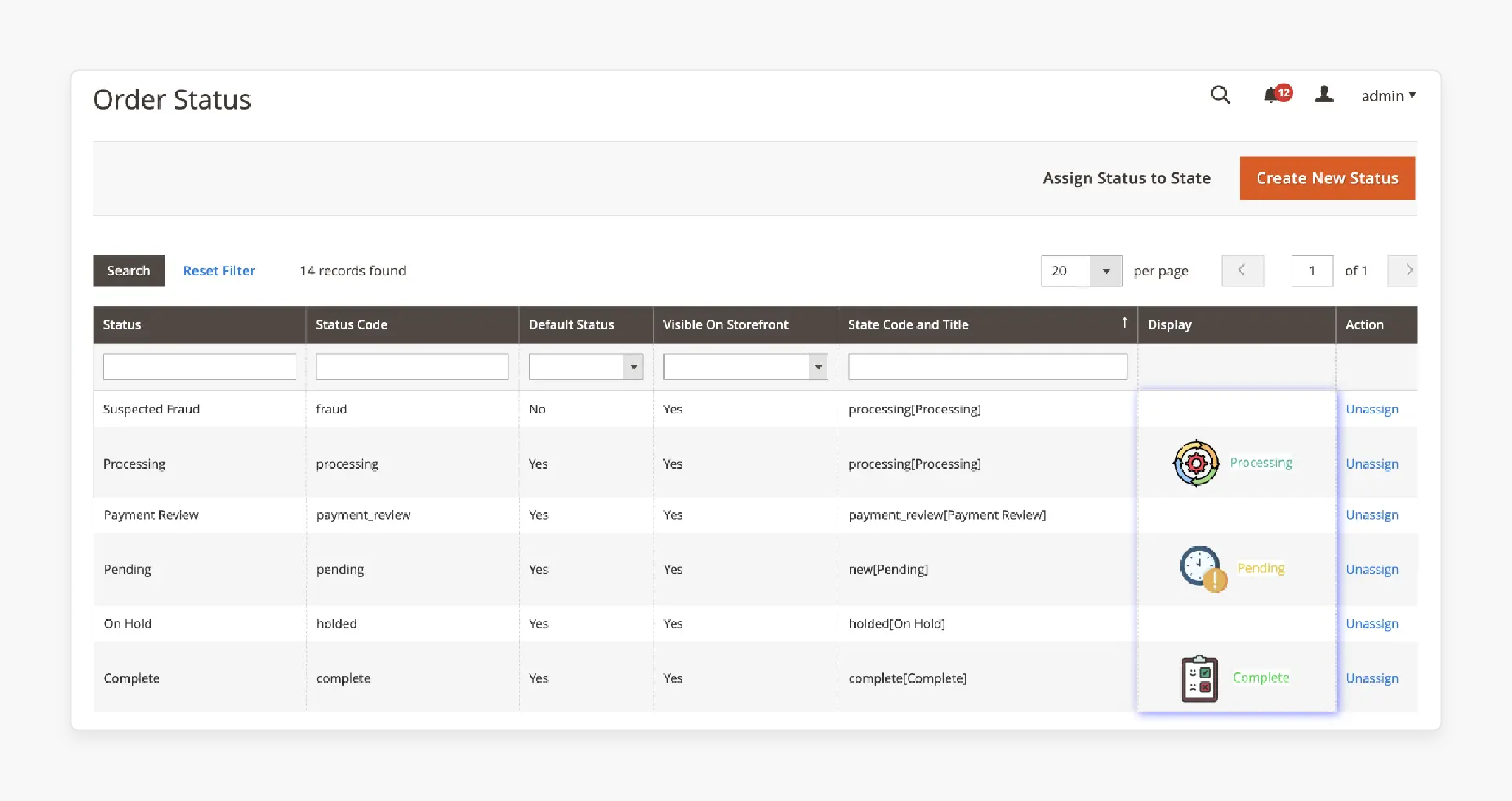This screenshot has width=1512, height=801.
Task: Click the No default status value for fraud
Action: click(x=537, y=409)
